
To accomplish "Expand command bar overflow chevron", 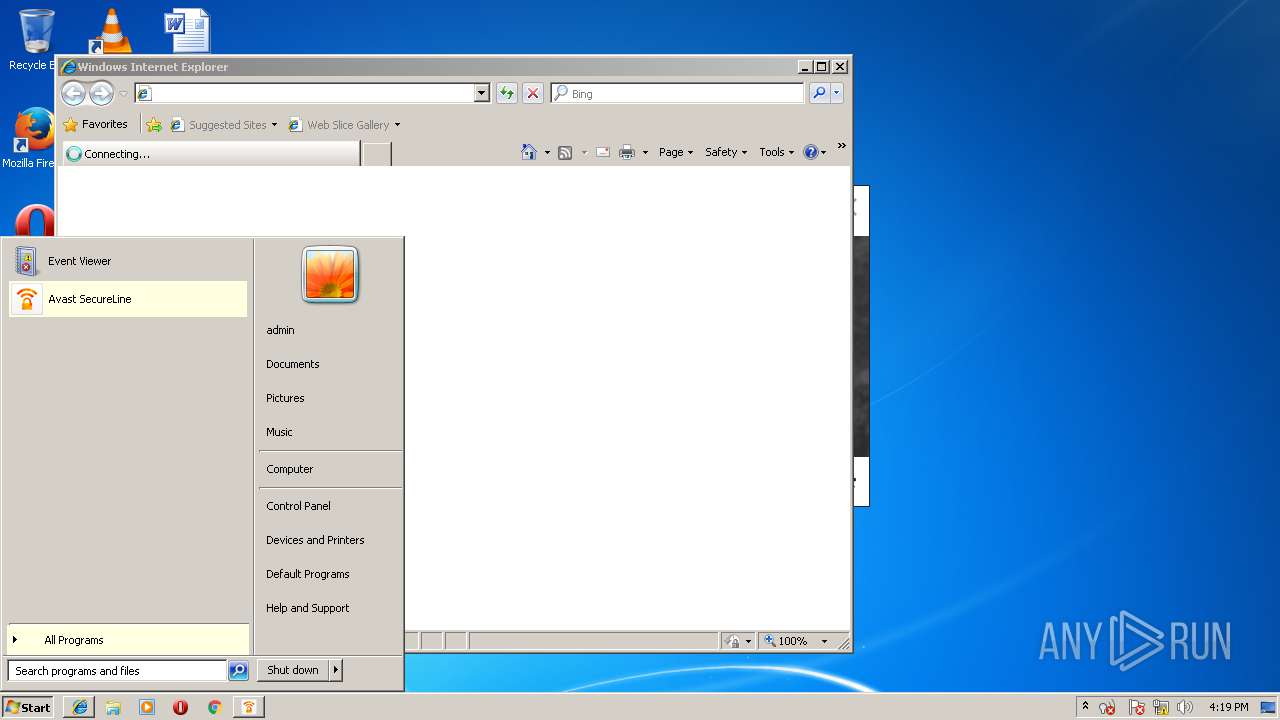I will point(841,146).
